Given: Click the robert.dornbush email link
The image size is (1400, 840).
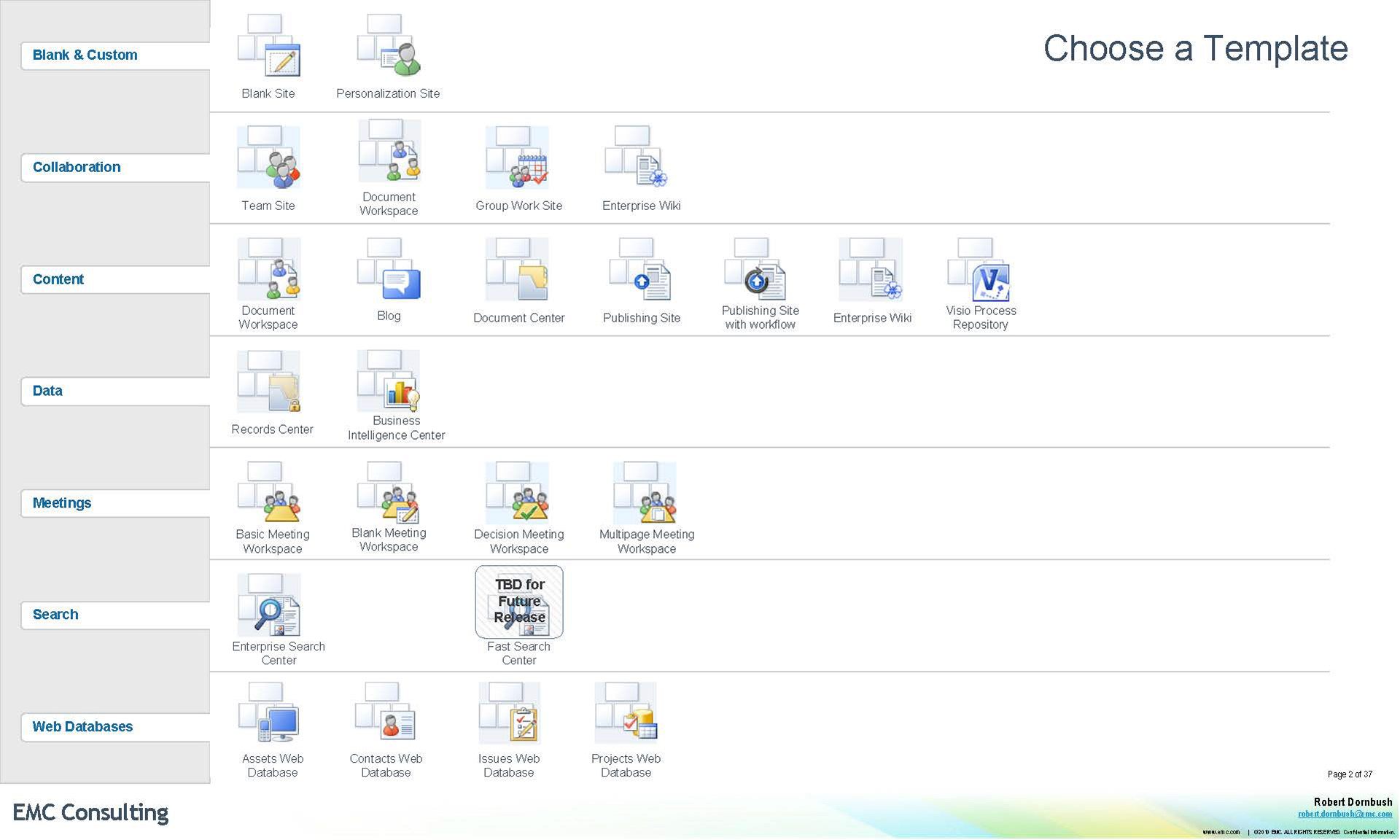Looking at the screenshot, I should click(1345, 814).
